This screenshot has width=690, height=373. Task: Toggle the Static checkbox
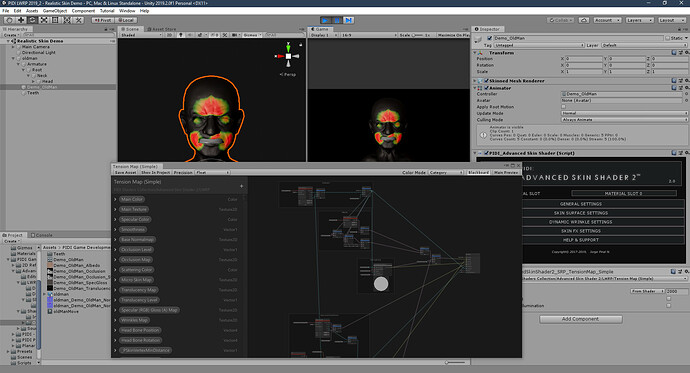[668, 38]
